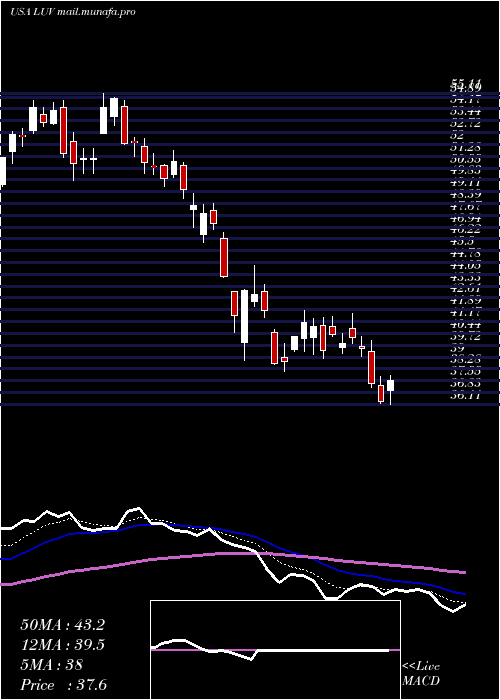Click the 39.72 price axis label
This screenshot has width=500, height=700.
pos(466,337)
